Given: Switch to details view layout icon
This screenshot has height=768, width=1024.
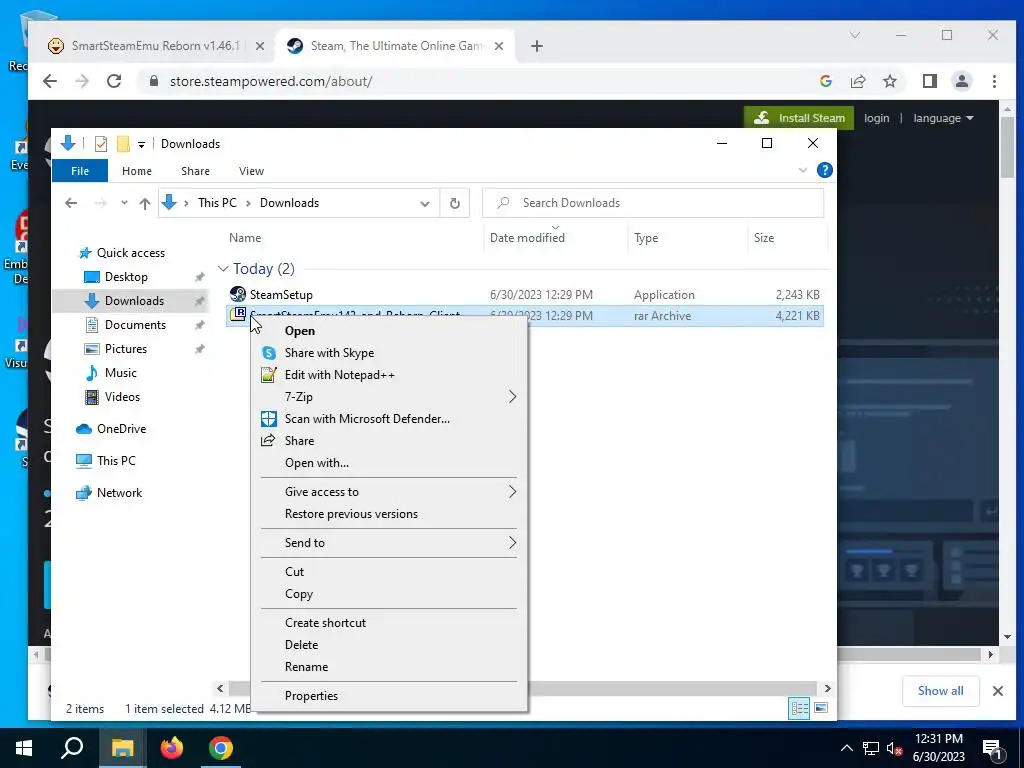Looking at the screenshot, I should tap(799, 708).
